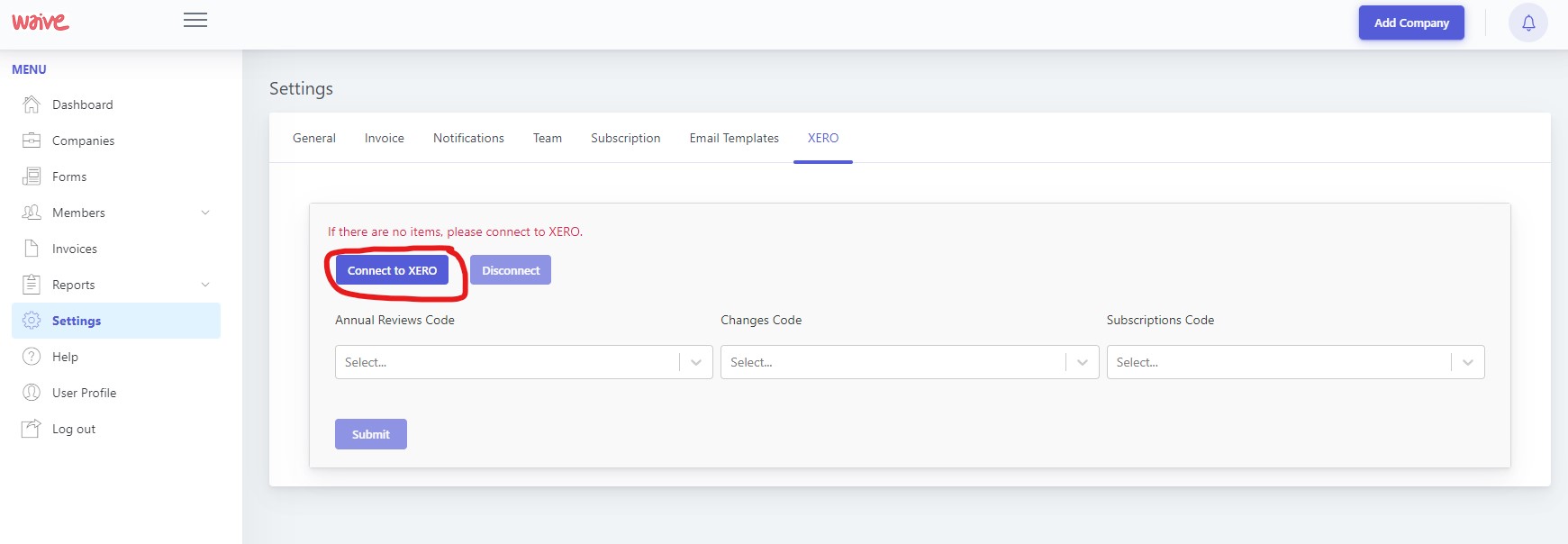1568x544 pixels.
Task: Click the Waive logo
Action: point(40,21)
